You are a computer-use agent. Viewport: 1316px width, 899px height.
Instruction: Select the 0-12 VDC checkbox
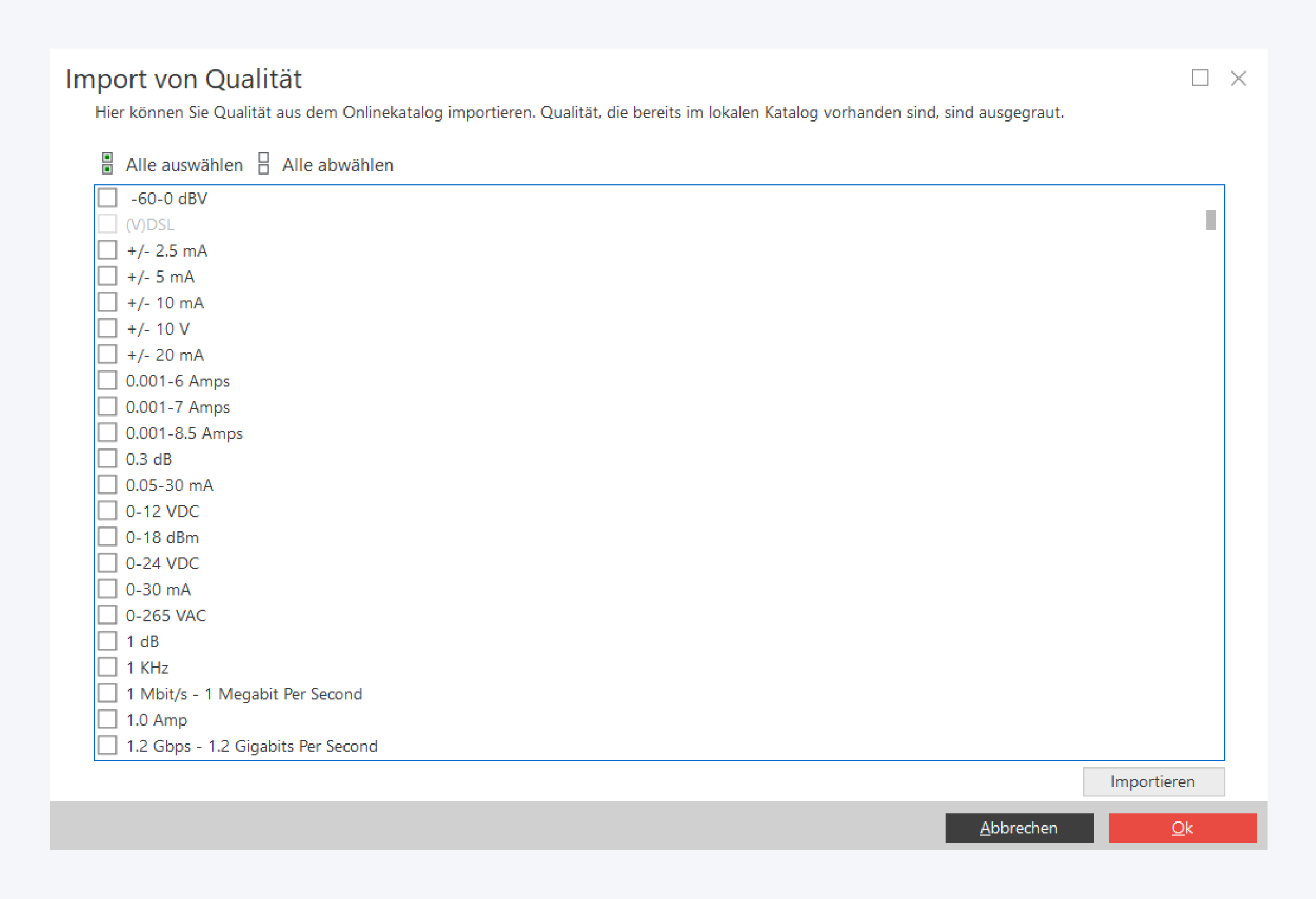[107, 511]
